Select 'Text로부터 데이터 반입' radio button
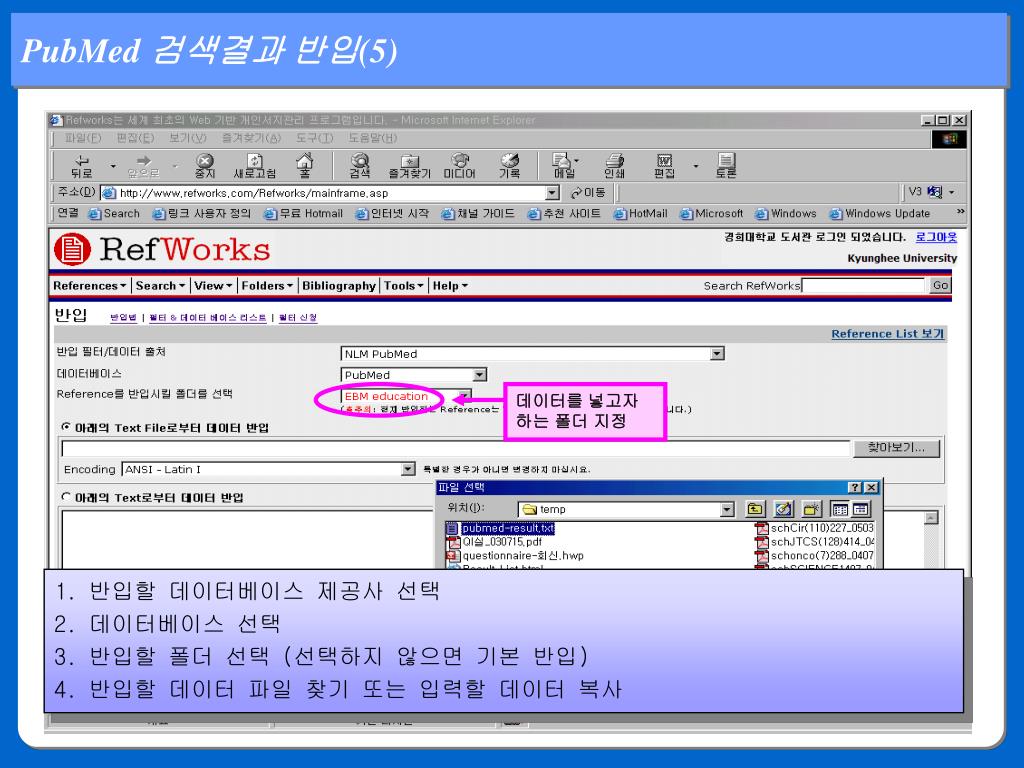Image resolution: width=1024 pixels, height=768 pixels. click(x=65, y=496)
